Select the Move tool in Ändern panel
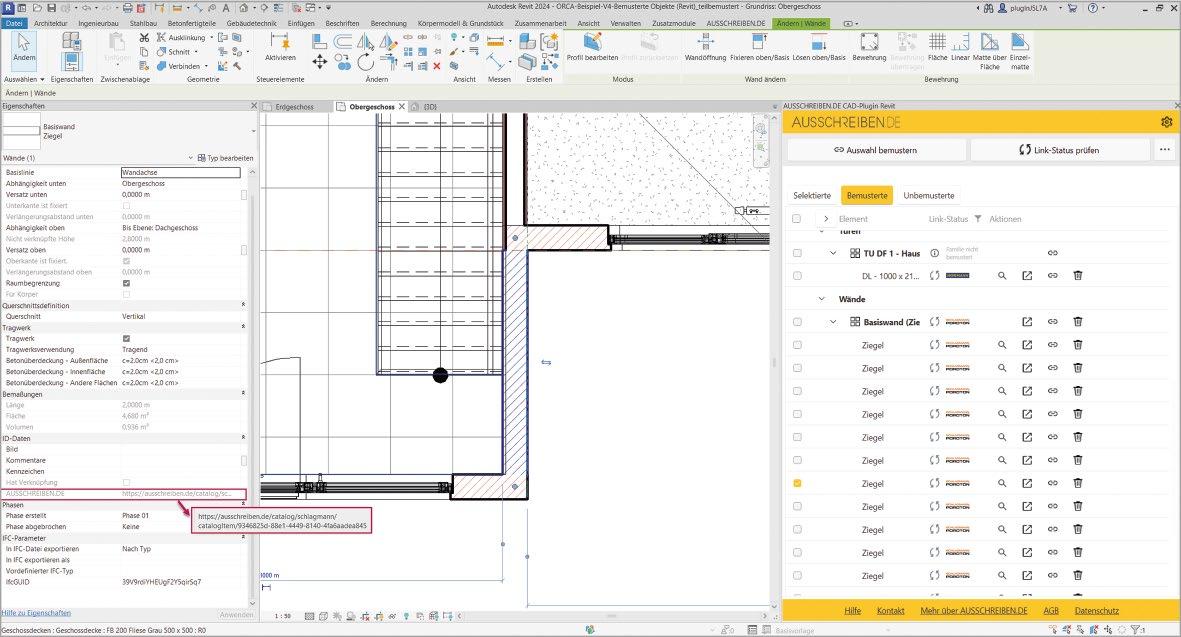1181x637 pixels. 319,62
